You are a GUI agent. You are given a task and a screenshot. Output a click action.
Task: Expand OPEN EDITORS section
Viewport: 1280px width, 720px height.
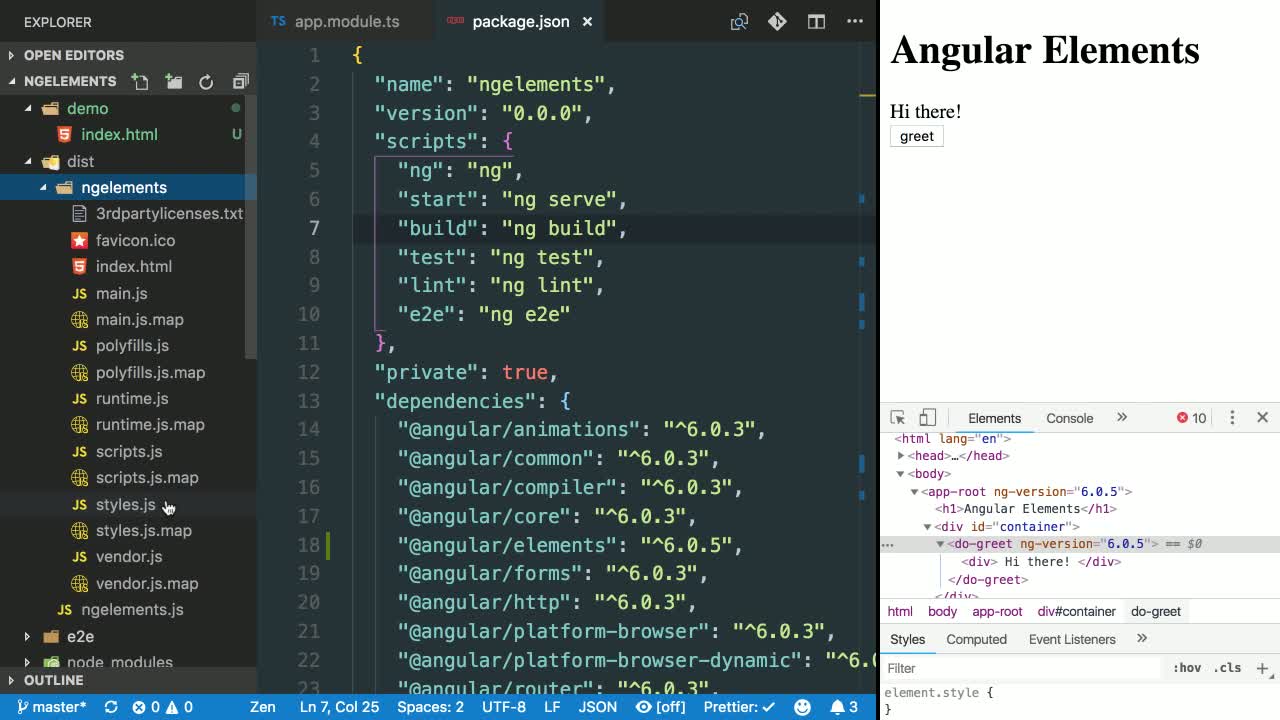click(x=128, y=55)
